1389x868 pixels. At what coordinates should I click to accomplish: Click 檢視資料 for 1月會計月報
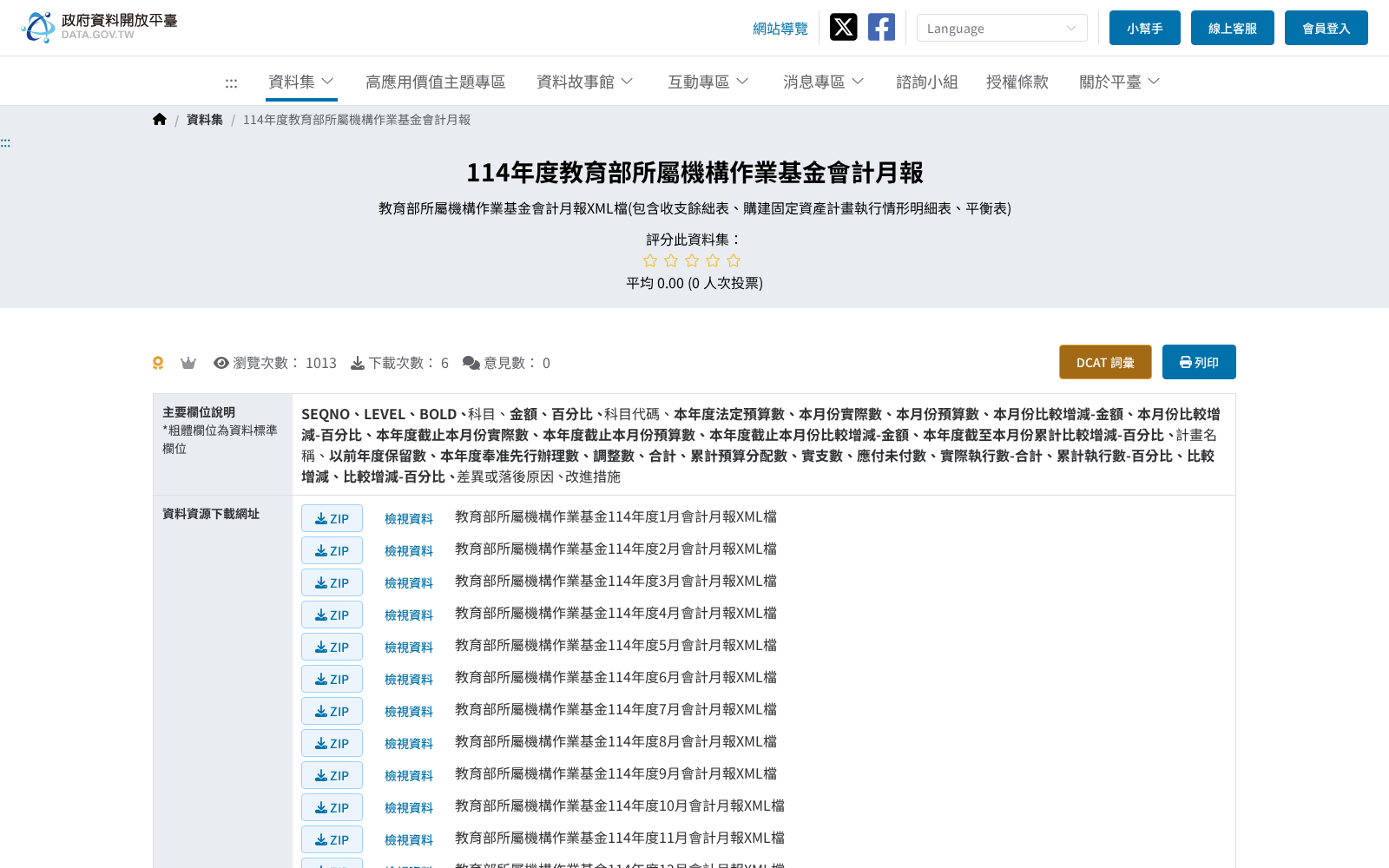(x=409, y=518)
